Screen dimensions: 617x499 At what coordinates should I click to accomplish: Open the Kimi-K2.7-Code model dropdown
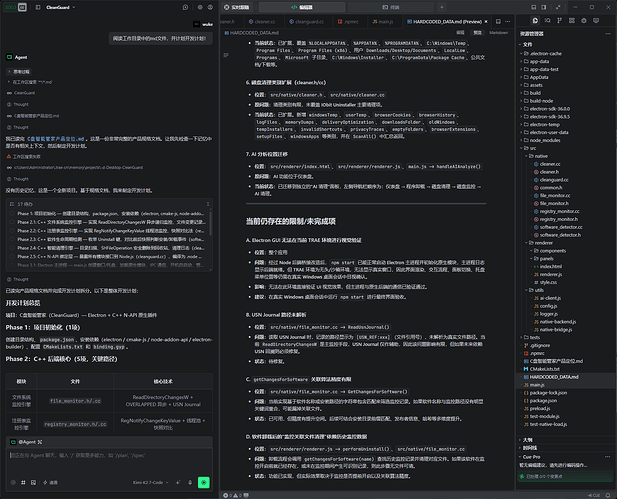point(151,482)
